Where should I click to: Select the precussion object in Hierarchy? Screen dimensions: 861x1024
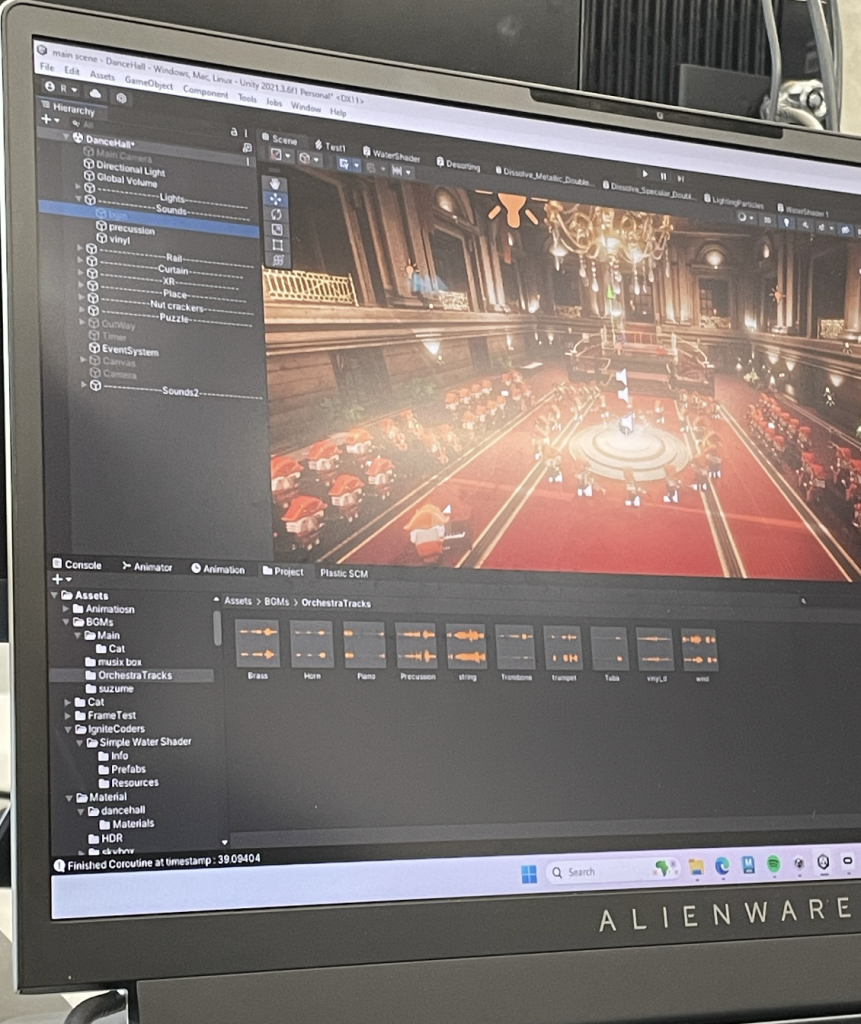tap(125, 228)
